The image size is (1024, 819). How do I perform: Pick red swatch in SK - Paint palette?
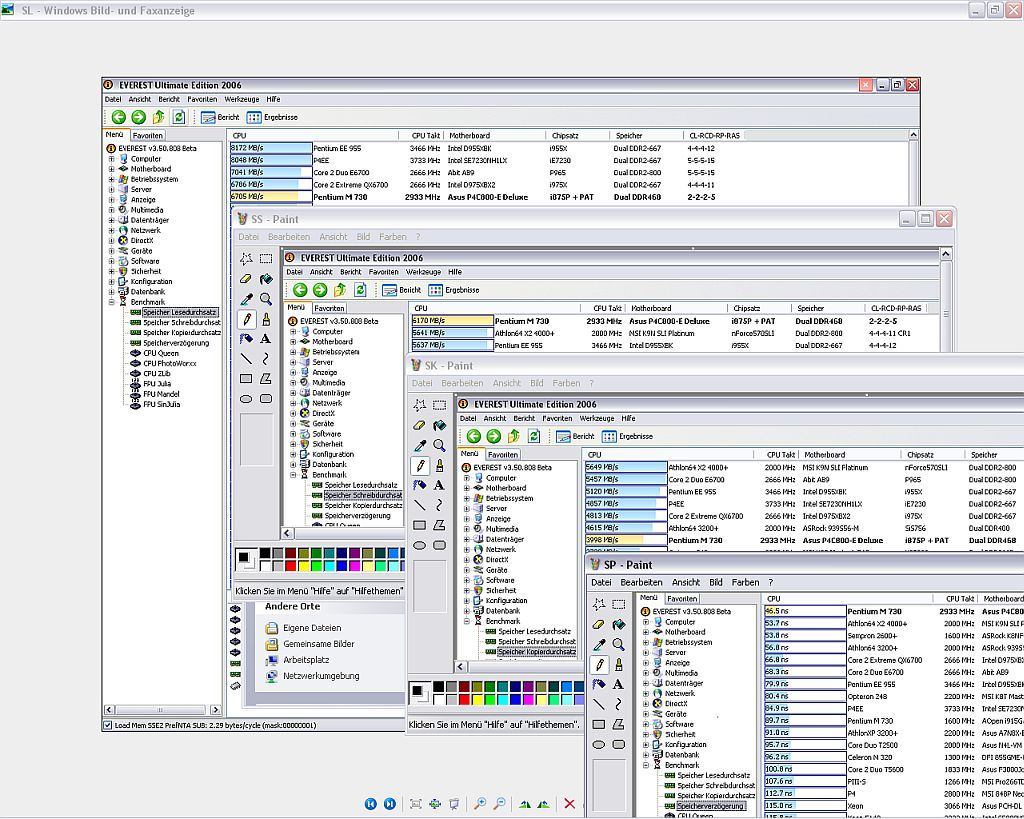(464, 699)
